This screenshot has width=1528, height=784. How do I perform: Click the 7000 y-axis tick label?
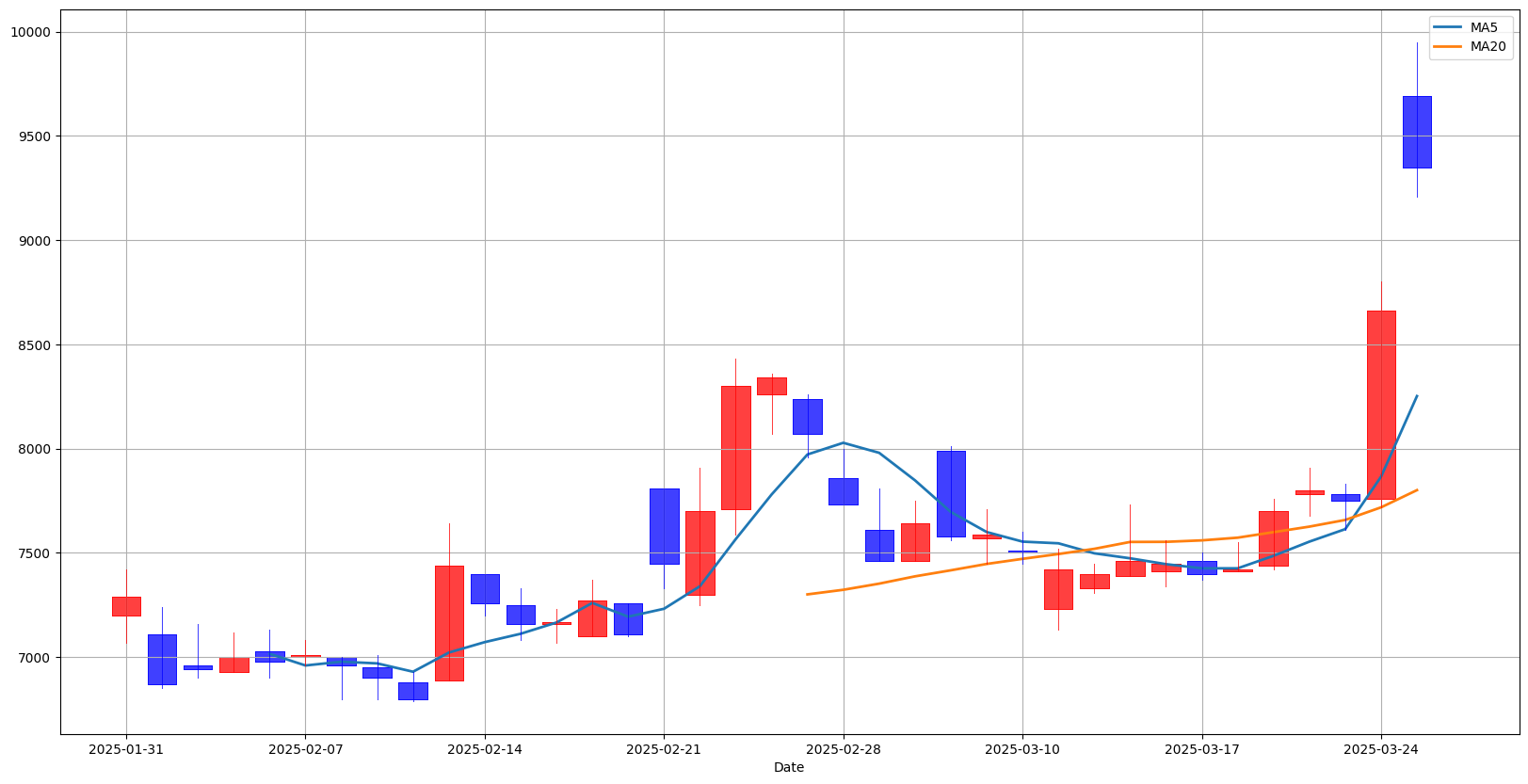(x=34, y=658)
